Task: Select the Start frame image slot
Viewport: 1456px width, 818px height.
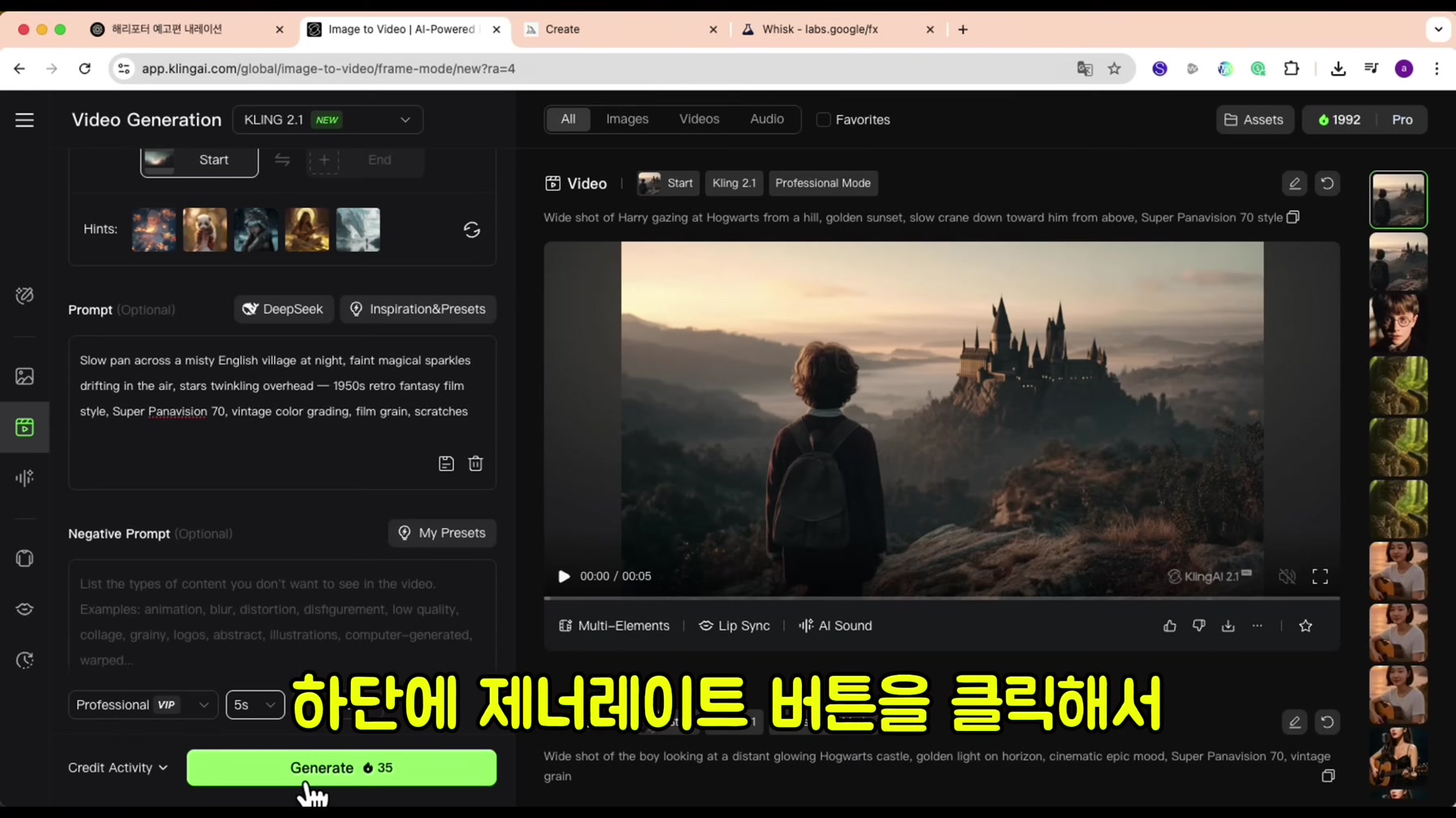Action: point(199,160)
